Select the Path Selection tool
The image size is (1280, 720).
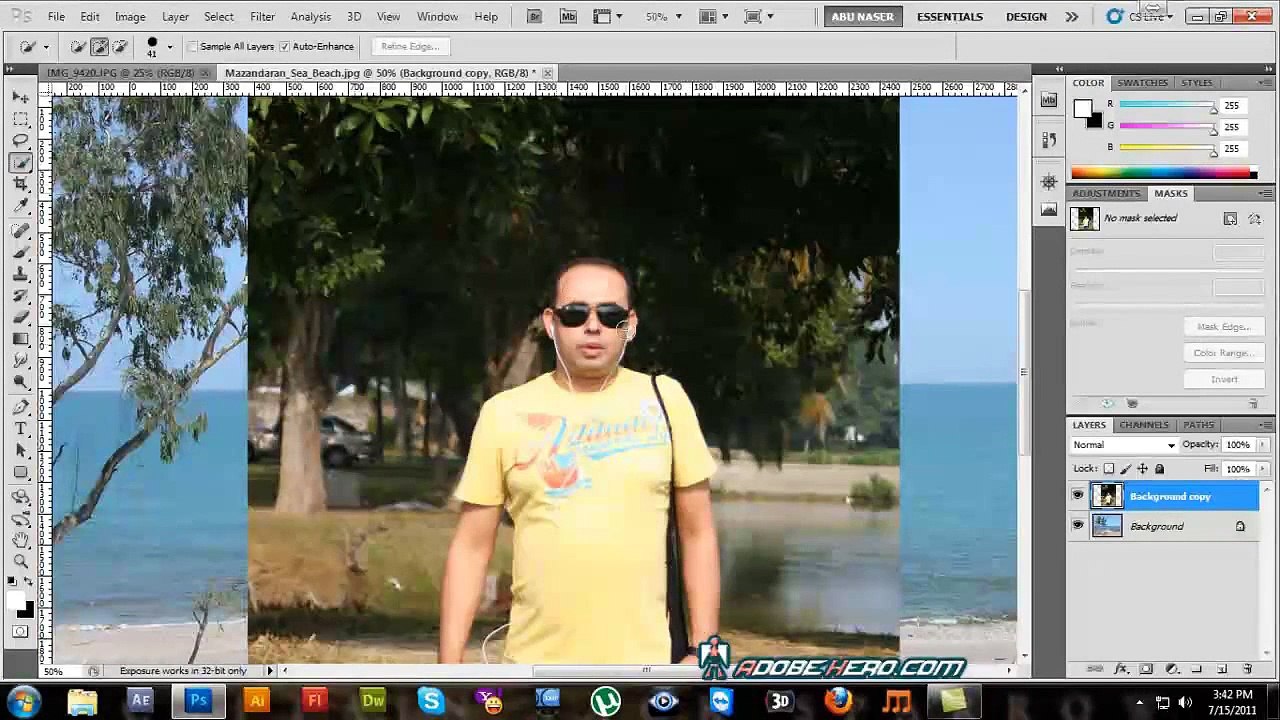(21, 450)
